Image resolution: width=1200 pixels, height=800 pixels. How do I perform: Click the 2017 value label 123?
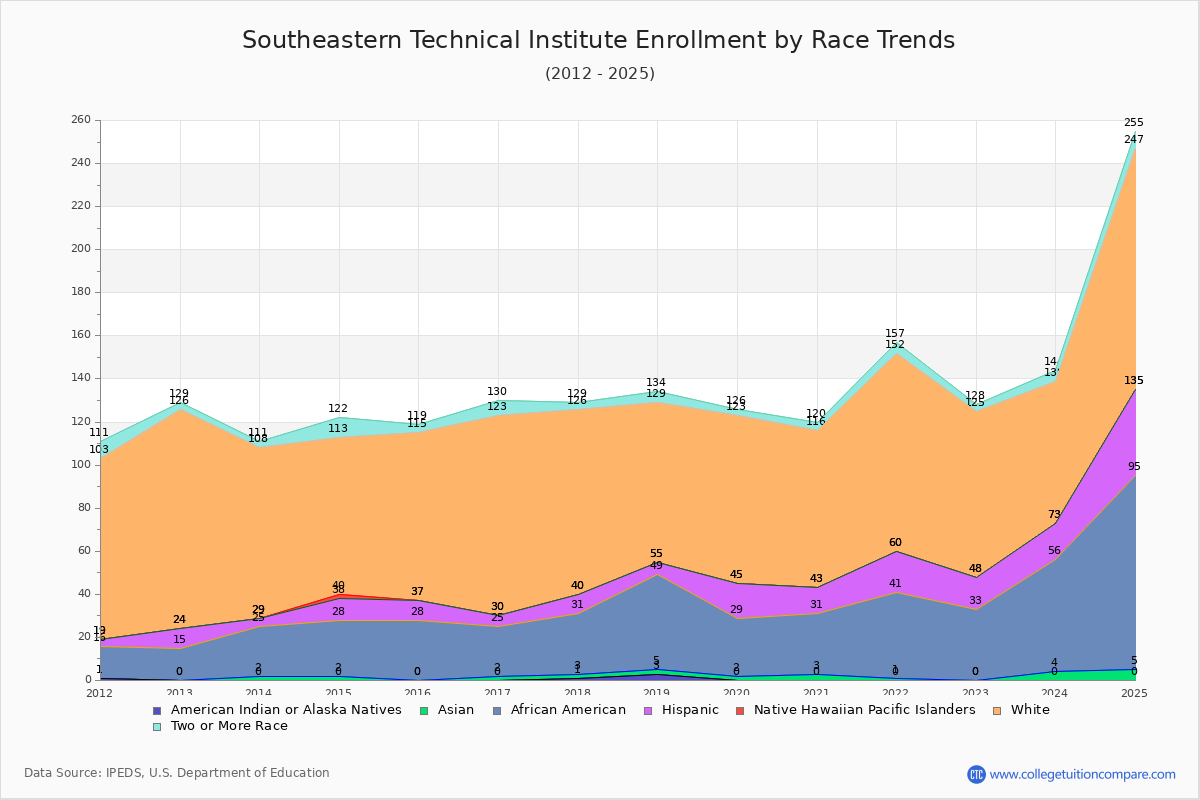[497, 407]
